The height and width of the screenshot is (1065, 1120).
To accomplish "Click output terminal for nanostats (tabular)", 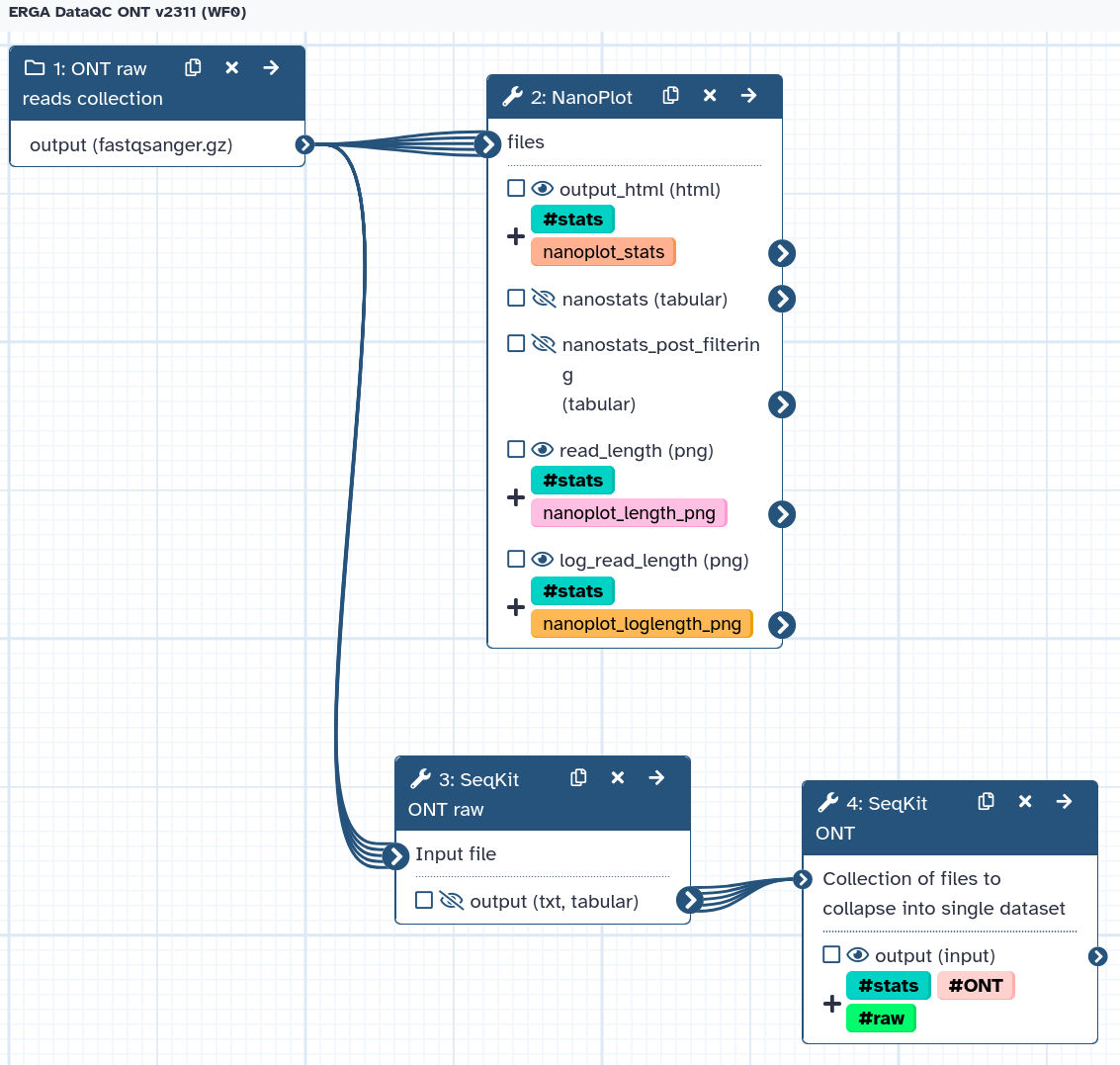I will click(x=782, y=299).
